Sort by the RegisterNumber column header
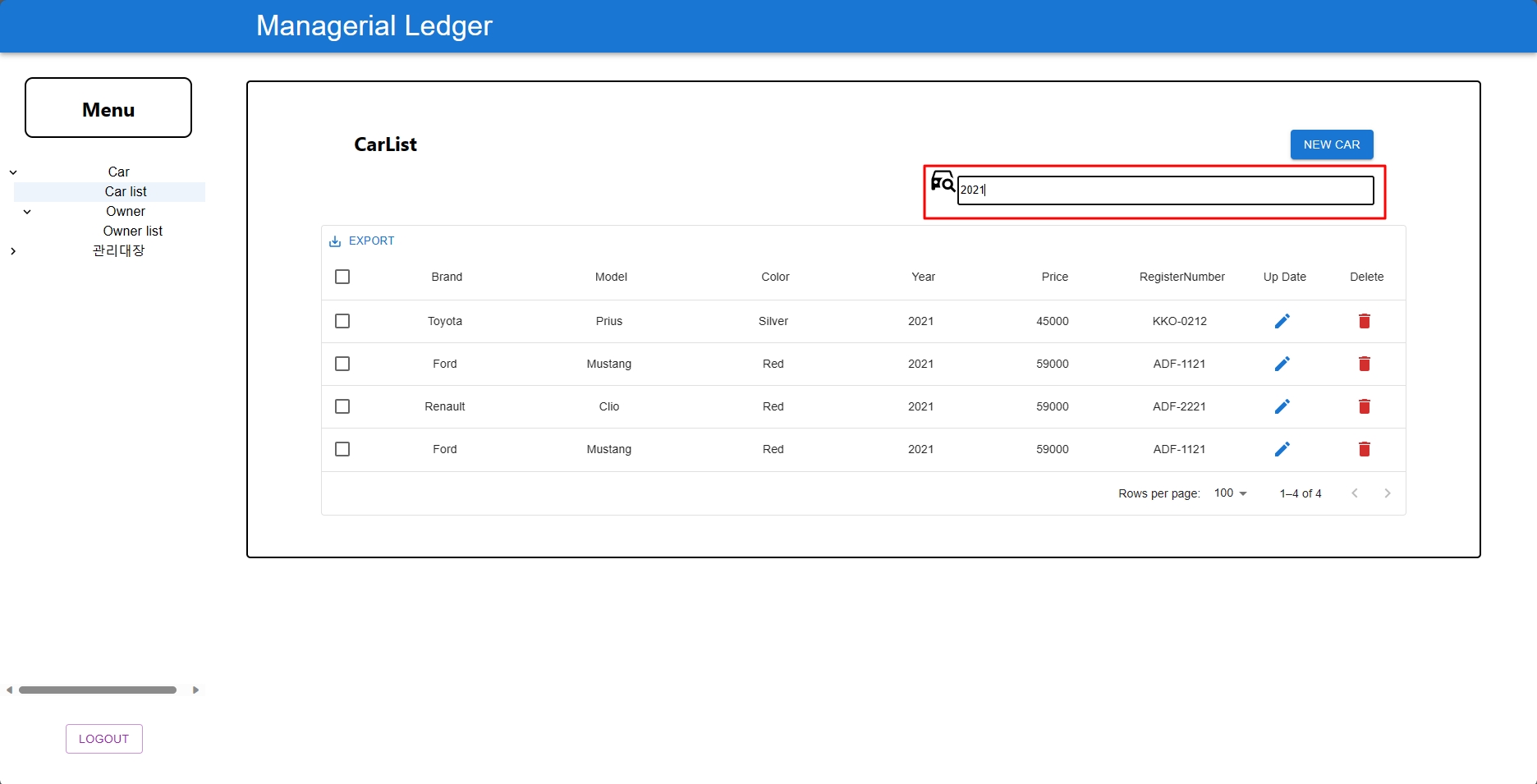Image resolution: width=1537 pixels, height=784 pixels. (x=1182, y=277)
